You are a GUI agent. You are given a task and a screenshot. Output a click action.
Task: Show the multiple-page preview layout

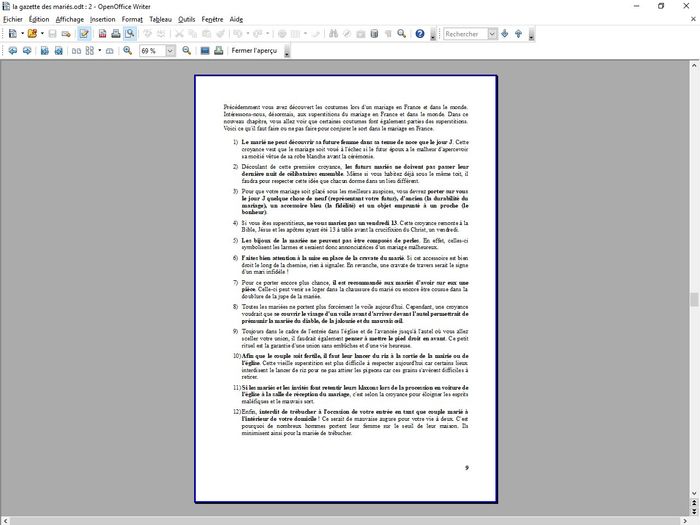click(x=90, y=51)
